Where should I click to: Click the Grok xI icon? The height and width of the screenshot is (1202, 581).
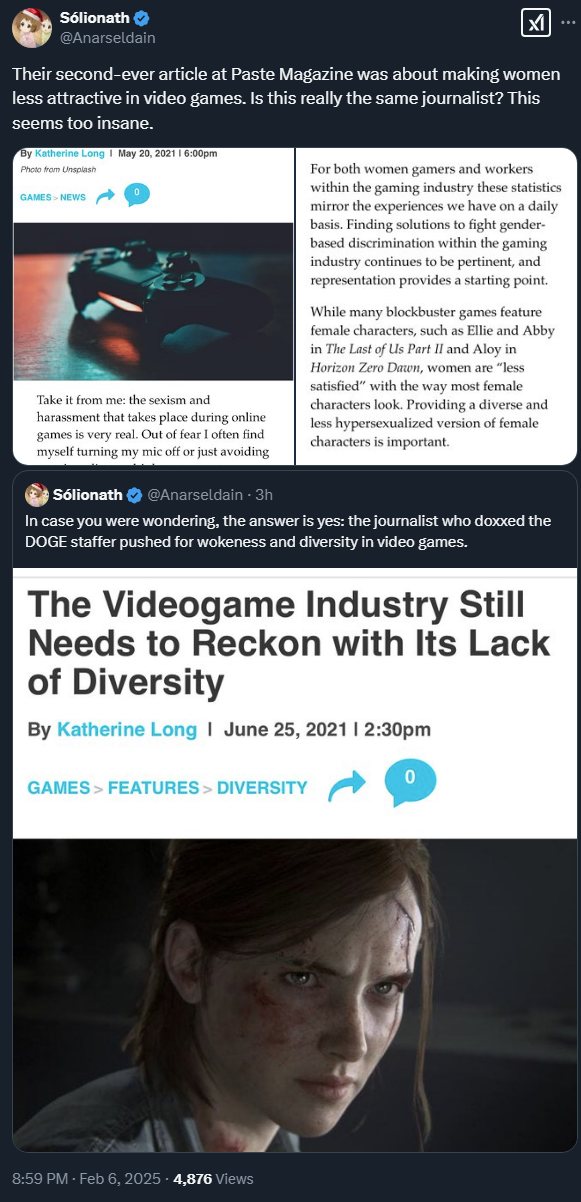click(536, 23)
